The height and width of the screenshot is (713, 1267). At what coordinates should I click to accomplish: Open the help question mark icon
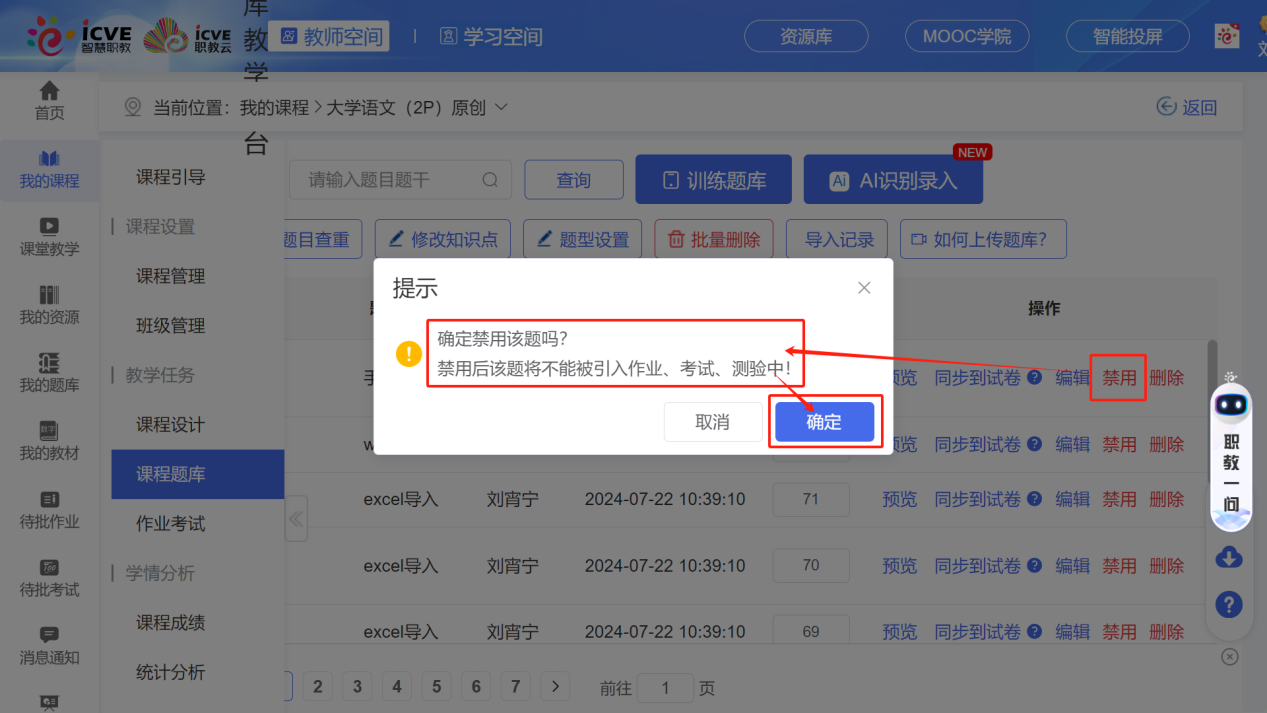[1229, 604]
